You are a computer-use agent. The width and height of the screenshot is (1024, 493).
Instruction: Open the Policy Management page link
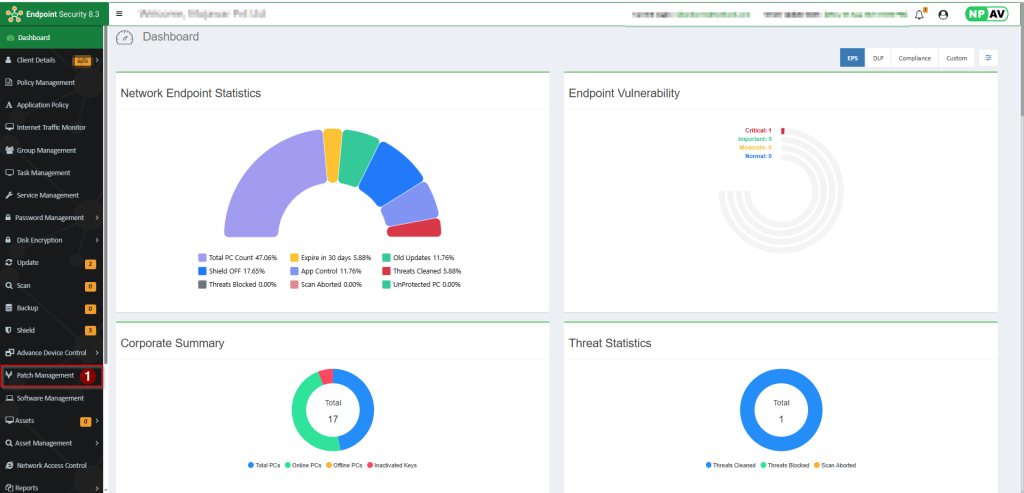pyautogui.click(x=45, y=82)
